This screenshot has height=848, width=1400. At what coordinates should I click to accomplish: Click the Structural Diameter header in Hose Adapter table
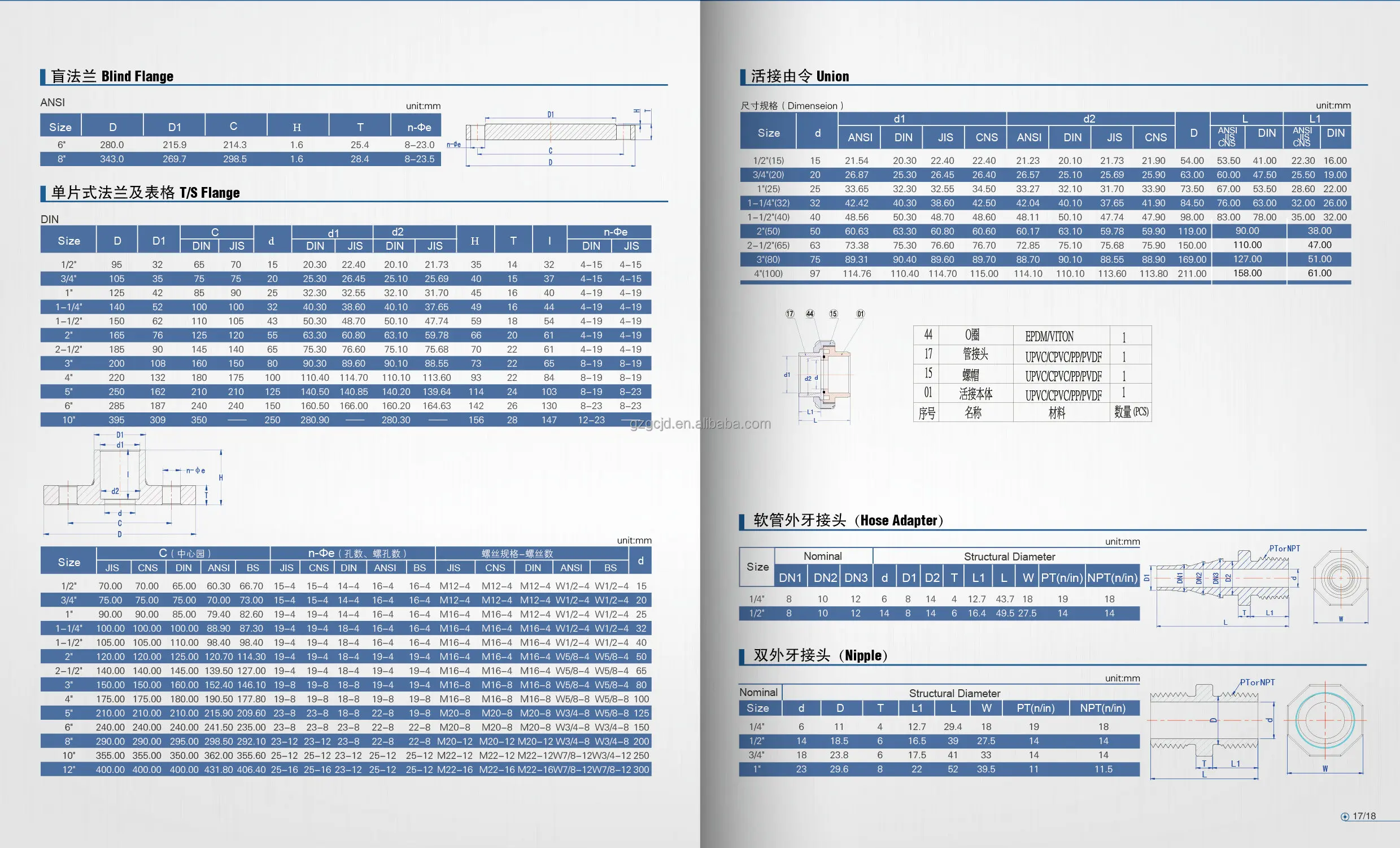[x=1009, y=556]
